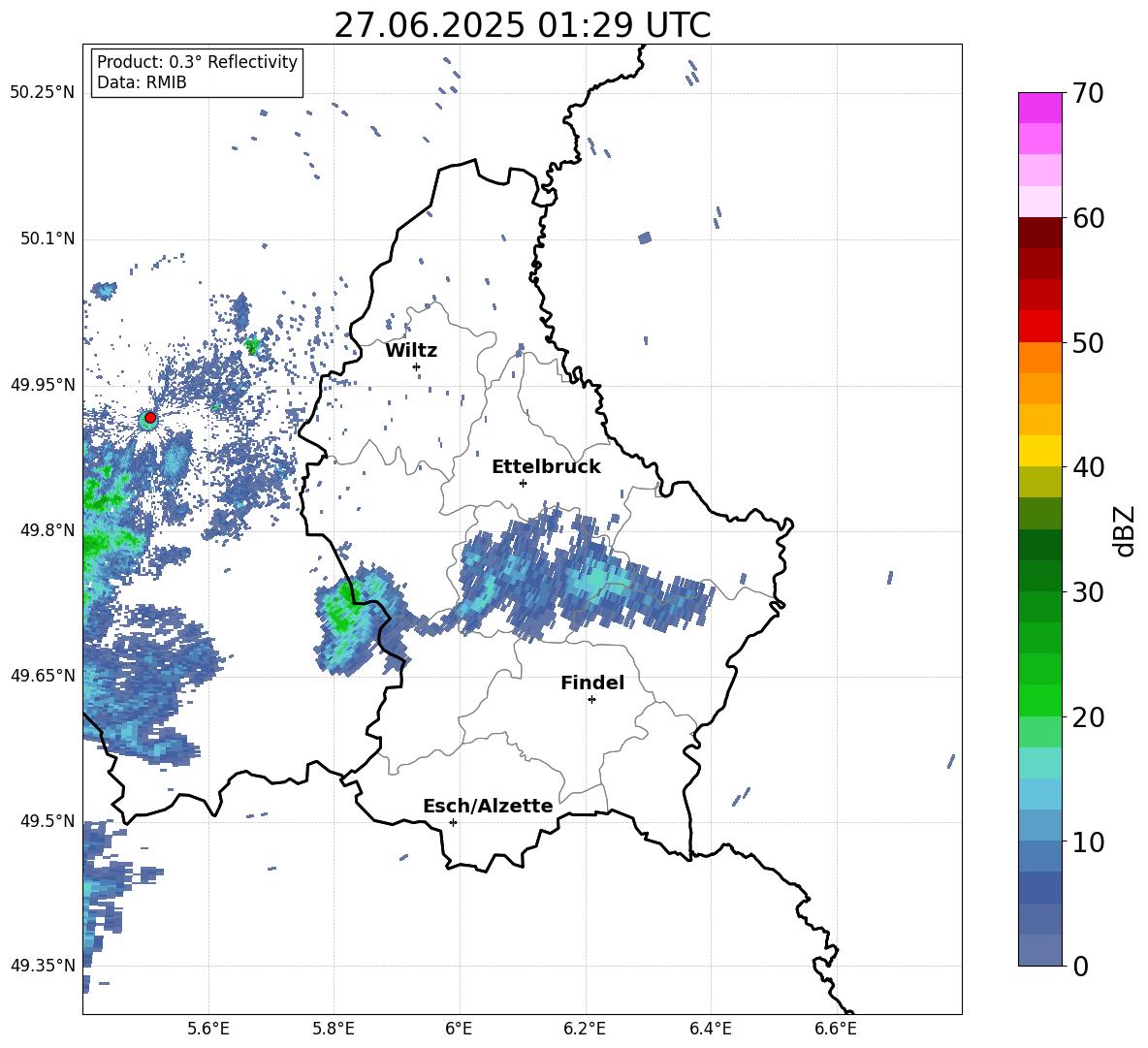Pick the magenta swatch just below 70 dBZ
This screenshot has width=1148, height=1048.
(x=1039, y=108)
